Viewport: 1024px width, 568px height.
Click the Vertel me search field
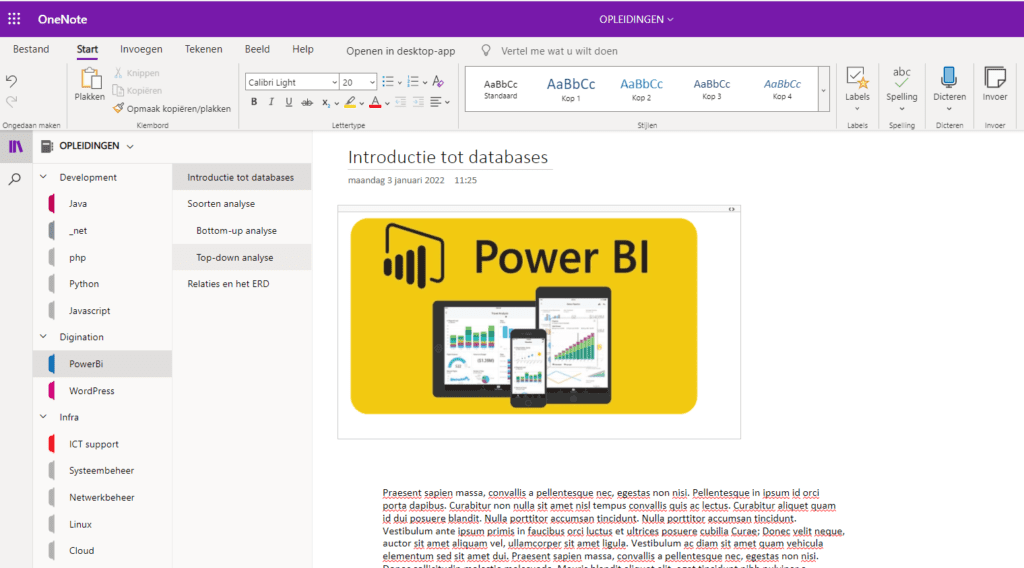[x=559, y=51]
